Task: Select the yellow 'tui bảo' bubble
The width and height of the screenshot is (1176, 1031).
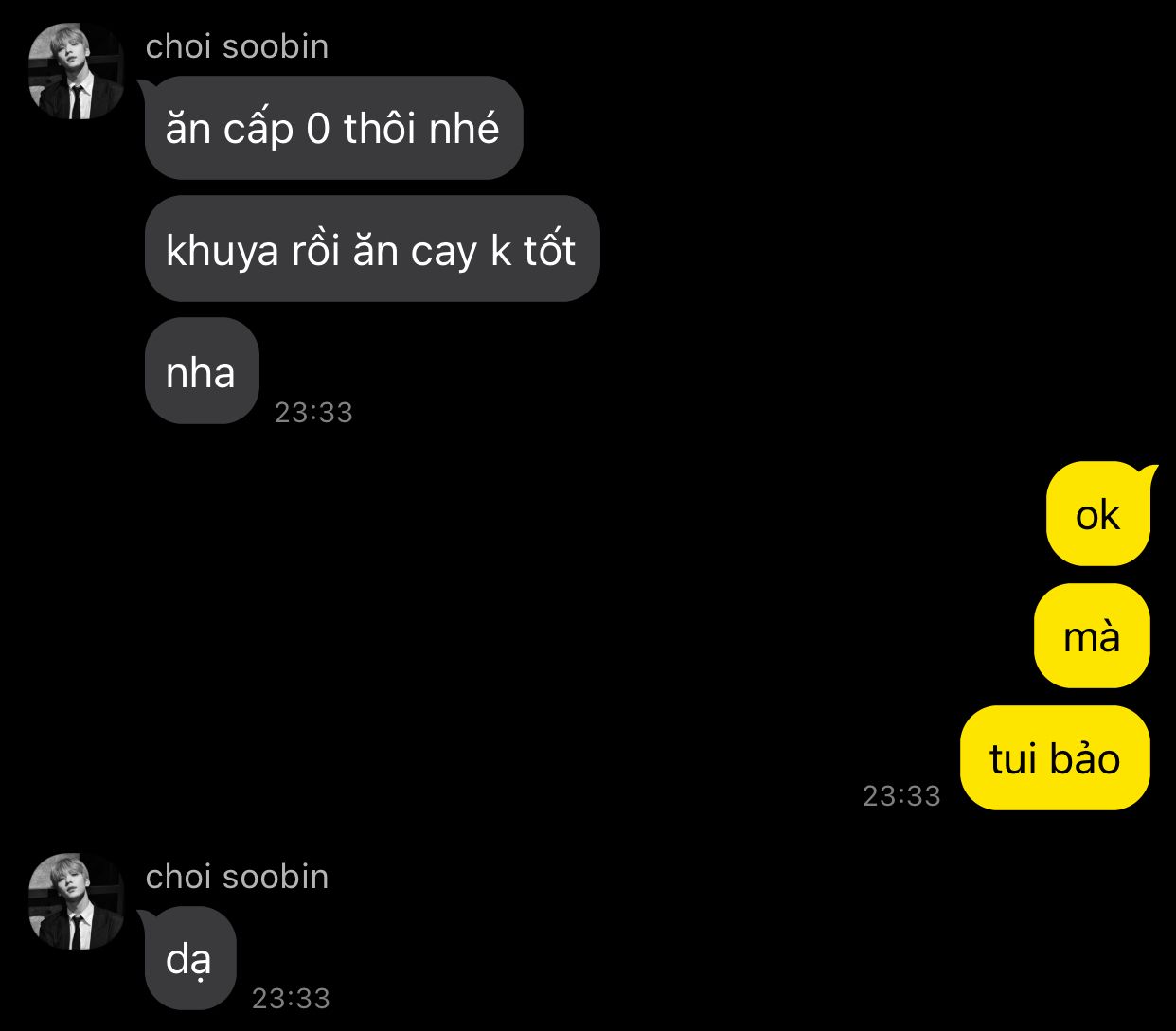Action: 1055,757
